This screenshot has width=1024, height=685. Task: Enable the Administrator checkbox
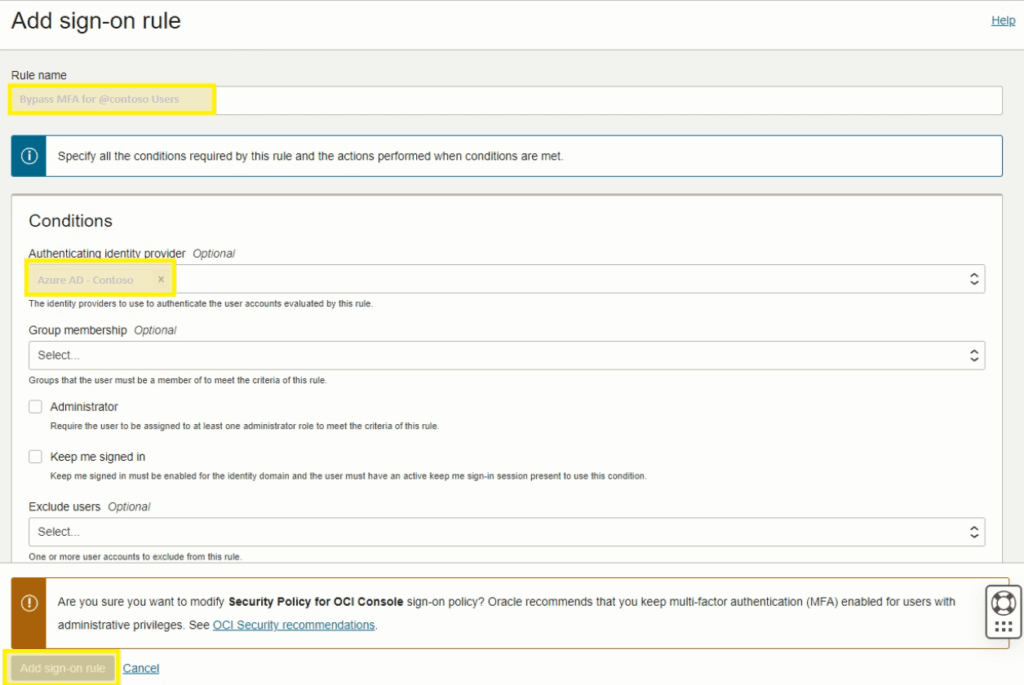35,406
